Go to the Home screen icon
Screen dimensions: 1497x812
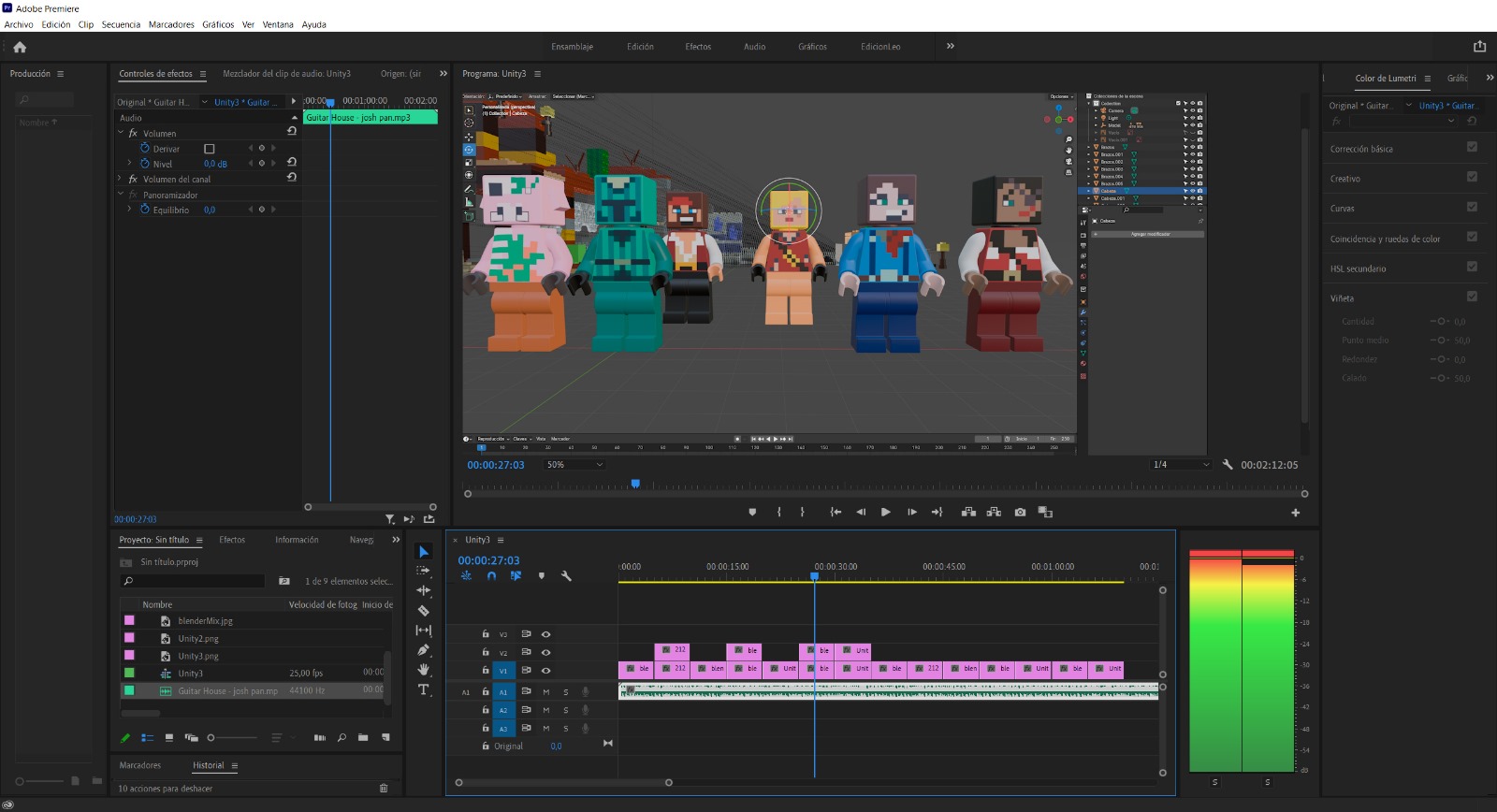[x=20, y=47]
